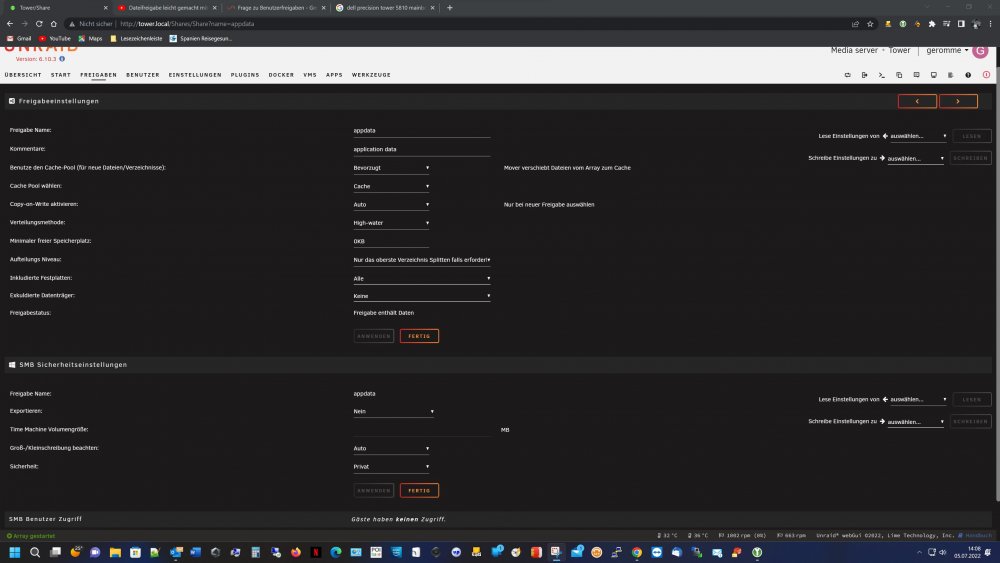Open the Aufteilungs Niveau dropdown
Screen dimensions: 1000x563
click(422, 260)
